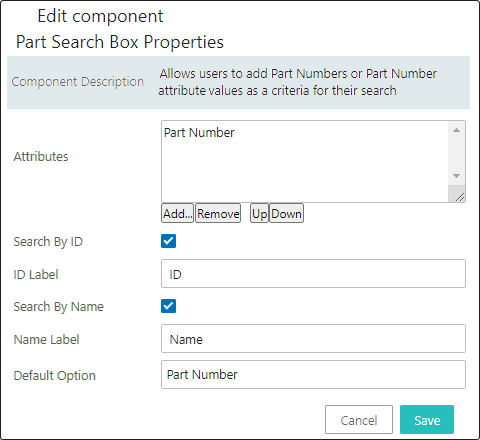Click the Edit component title

pyautogui.click(x=100, y=16)
